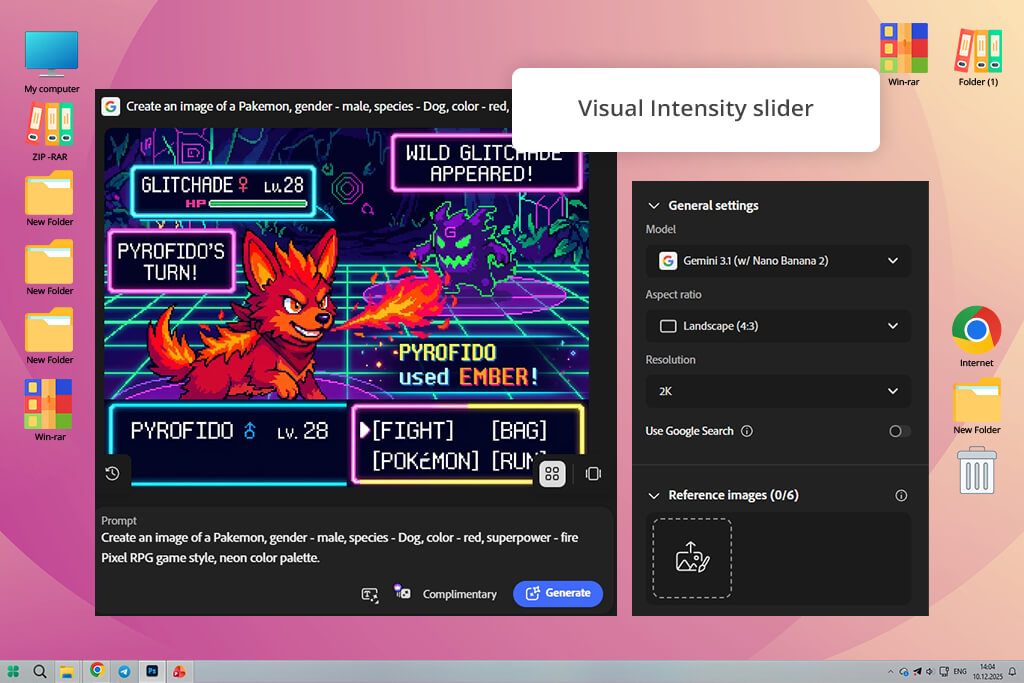Select Win-rar icon at top right desktop

(904, 54)
